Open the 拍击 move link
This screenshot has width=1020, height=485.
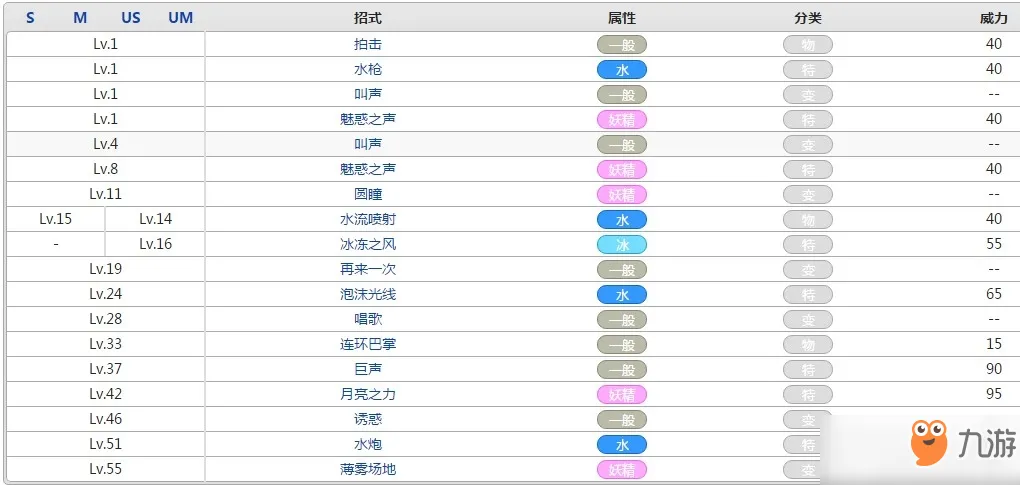368,45
